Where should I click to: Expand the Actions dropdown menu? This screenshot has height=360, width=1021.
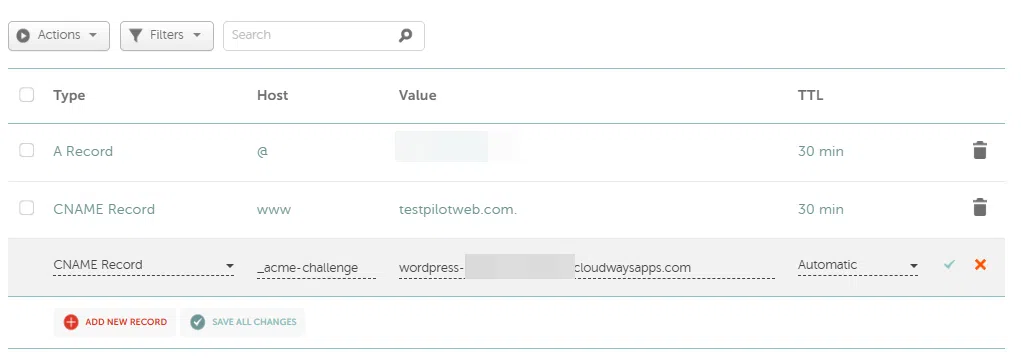[x=59, y=35]
